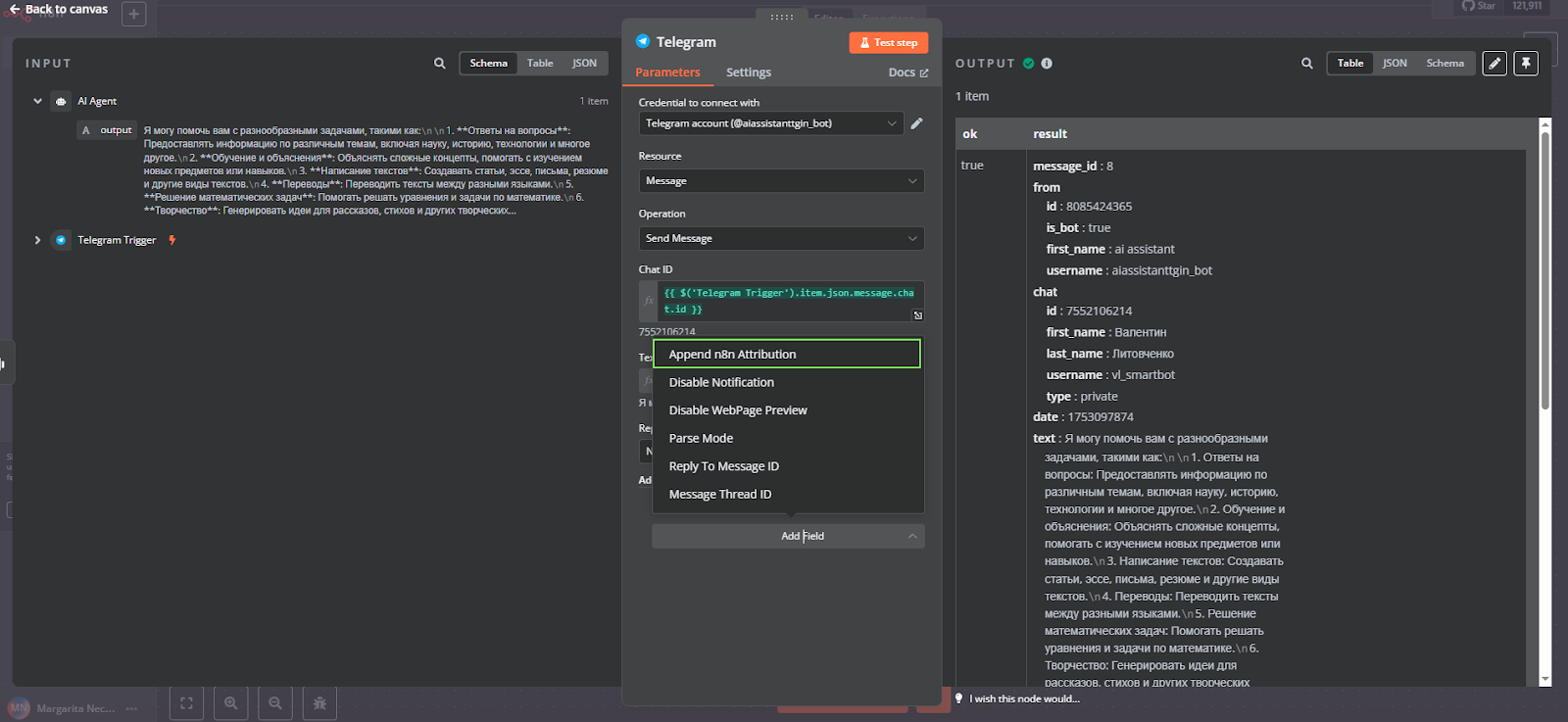Open the Docs link
Image resolution: width=1568 pixels, height=722 pixels.
pyautogui.click(x=907, y=72)
